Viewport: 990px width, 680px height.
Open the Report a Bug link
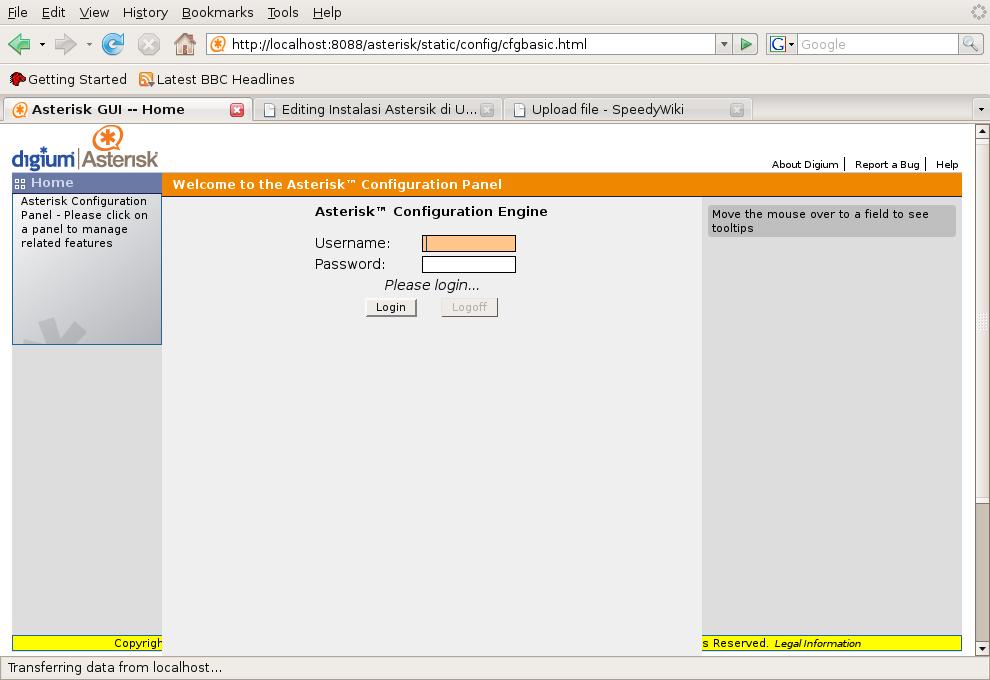(x=886, y=164)
